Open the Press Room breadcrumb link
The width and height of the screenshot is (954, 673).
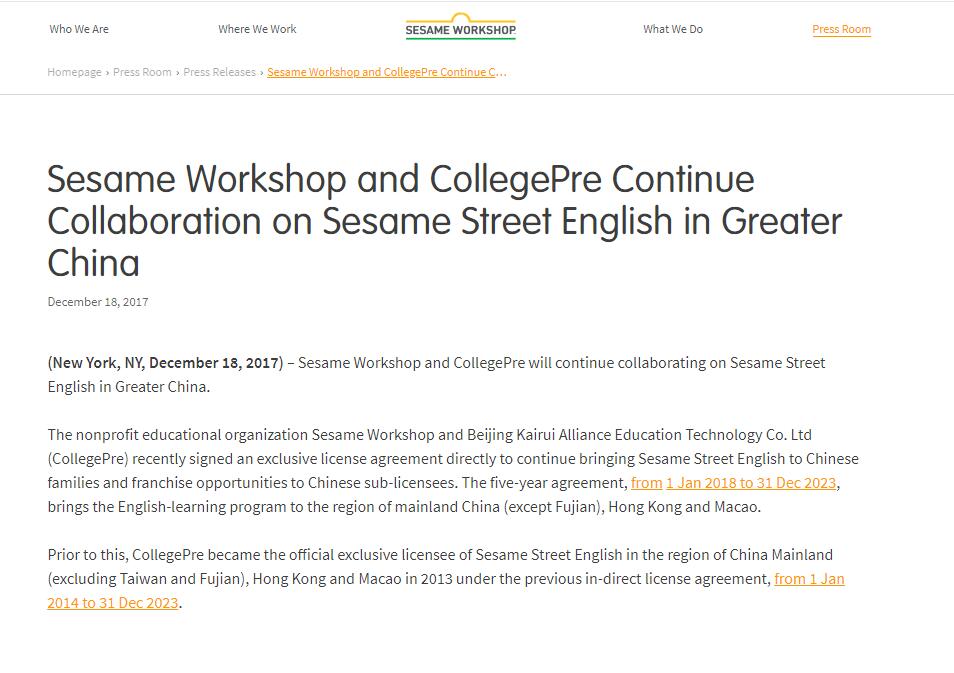pos(142,72)
